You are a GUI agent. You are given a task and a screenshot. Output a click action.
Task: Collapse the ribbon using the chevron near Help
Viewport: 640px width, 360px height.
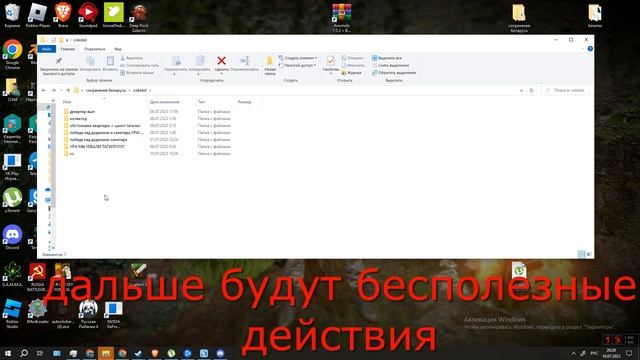[582, 49]
